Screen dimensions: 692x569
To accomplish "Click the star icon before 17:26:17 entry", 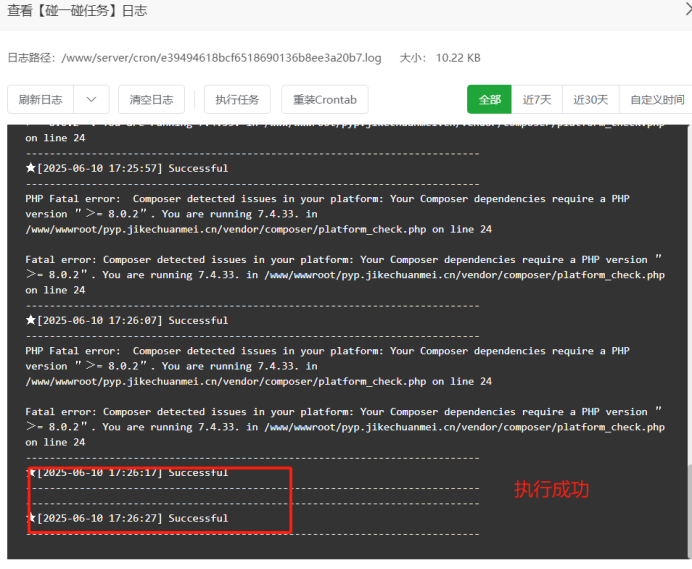I will point(30,472).
